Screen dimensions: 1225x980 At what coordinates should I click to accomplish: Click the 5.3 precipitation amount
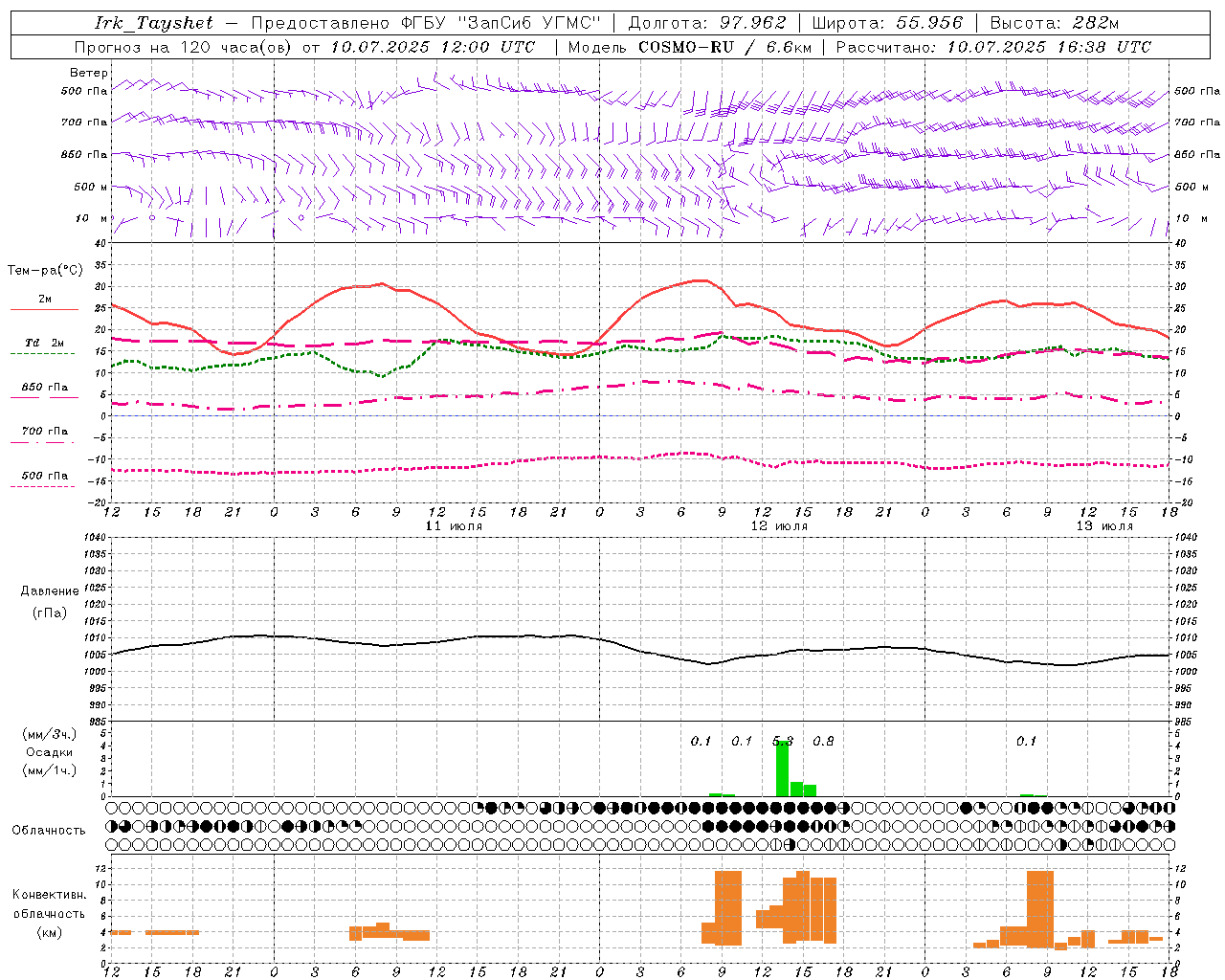(x=783, y=741)
